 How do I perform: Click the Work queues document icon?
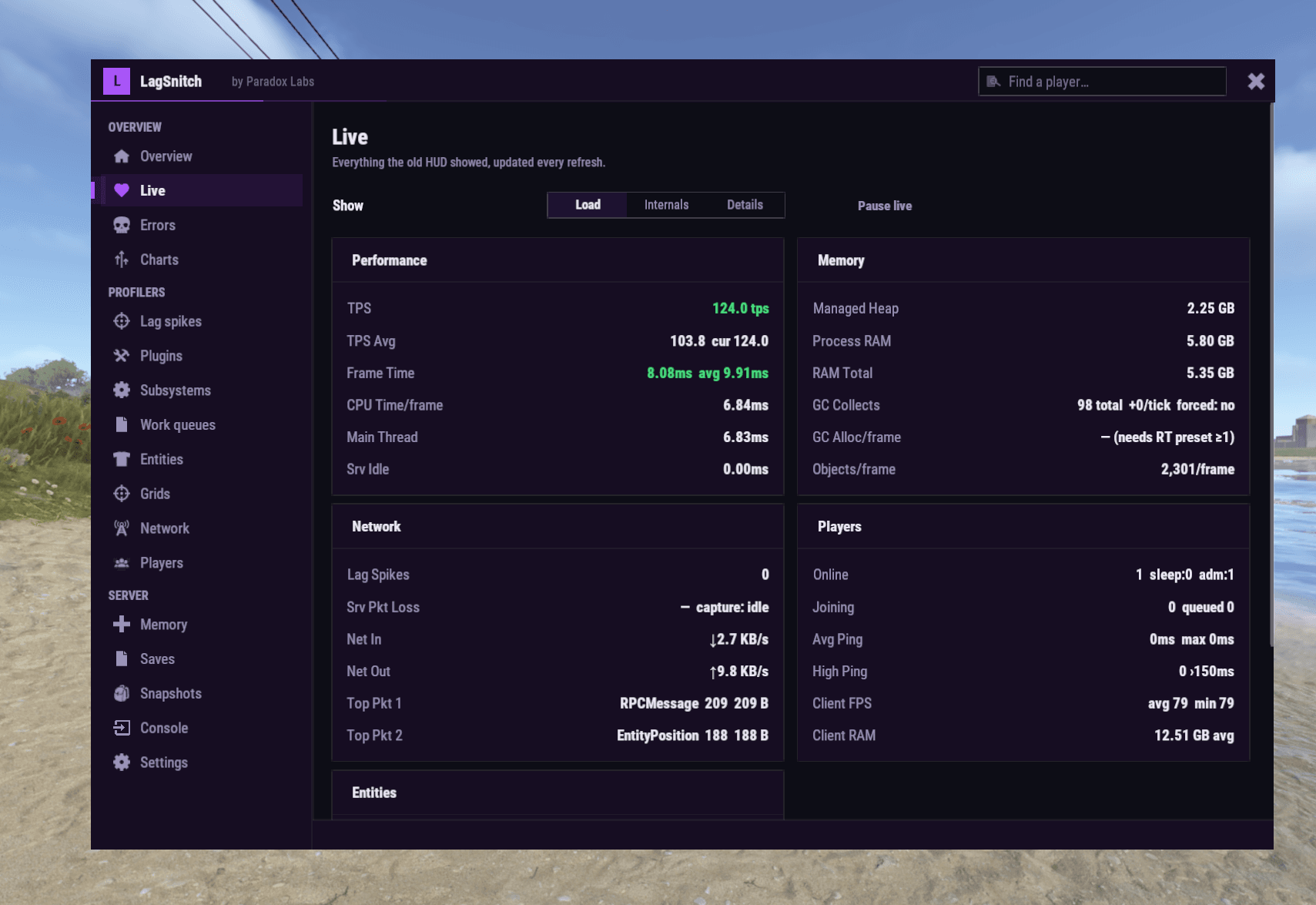click(122, 424)
